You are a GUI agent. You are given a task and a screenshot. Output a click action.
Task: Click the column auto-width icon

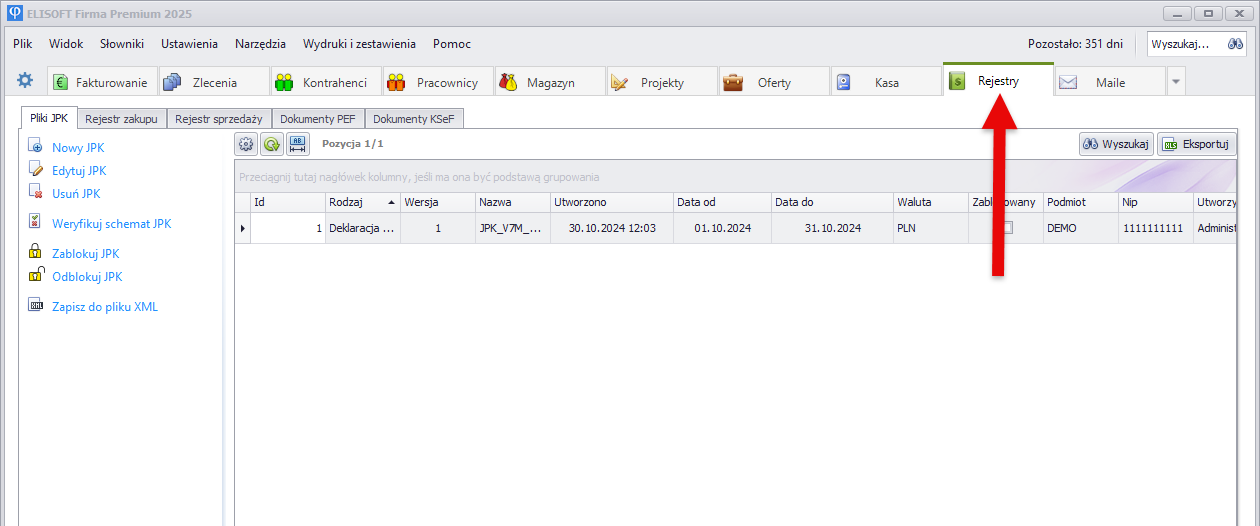point(297,144)
